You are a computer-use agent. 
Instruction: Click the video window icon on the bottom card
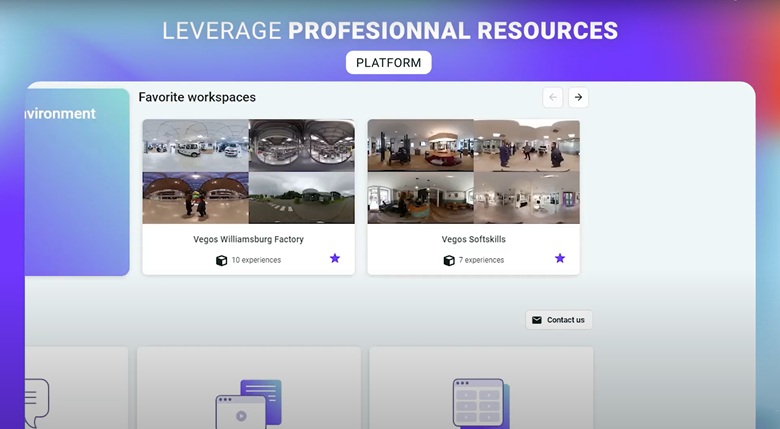pos(247,403)
